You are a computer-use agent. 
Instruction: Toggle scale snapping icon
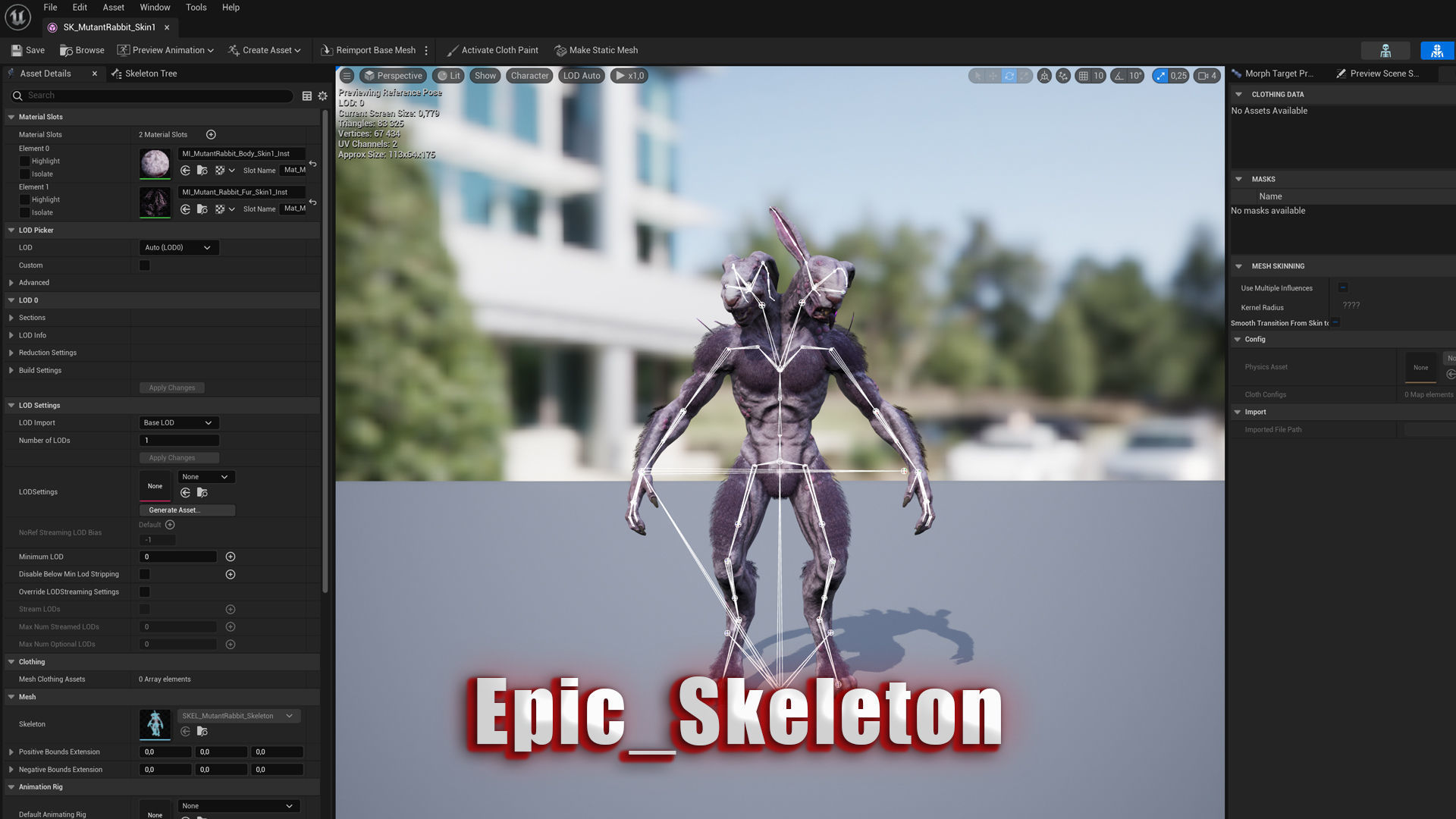[1161, 76]
